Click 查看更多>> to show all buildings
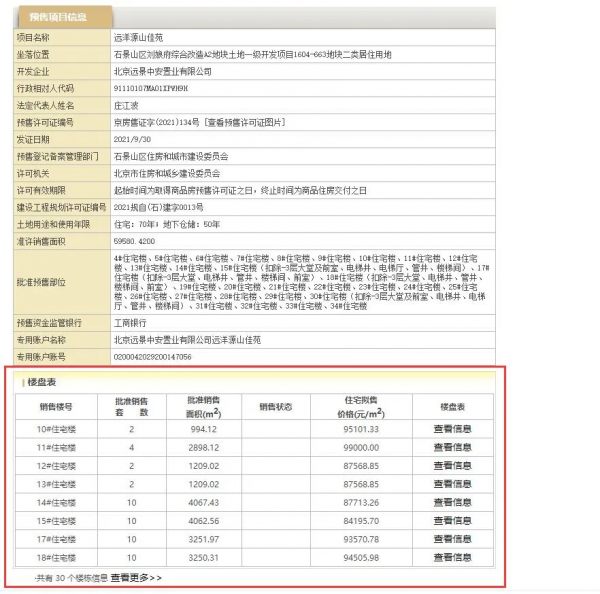 click(136, 577)
